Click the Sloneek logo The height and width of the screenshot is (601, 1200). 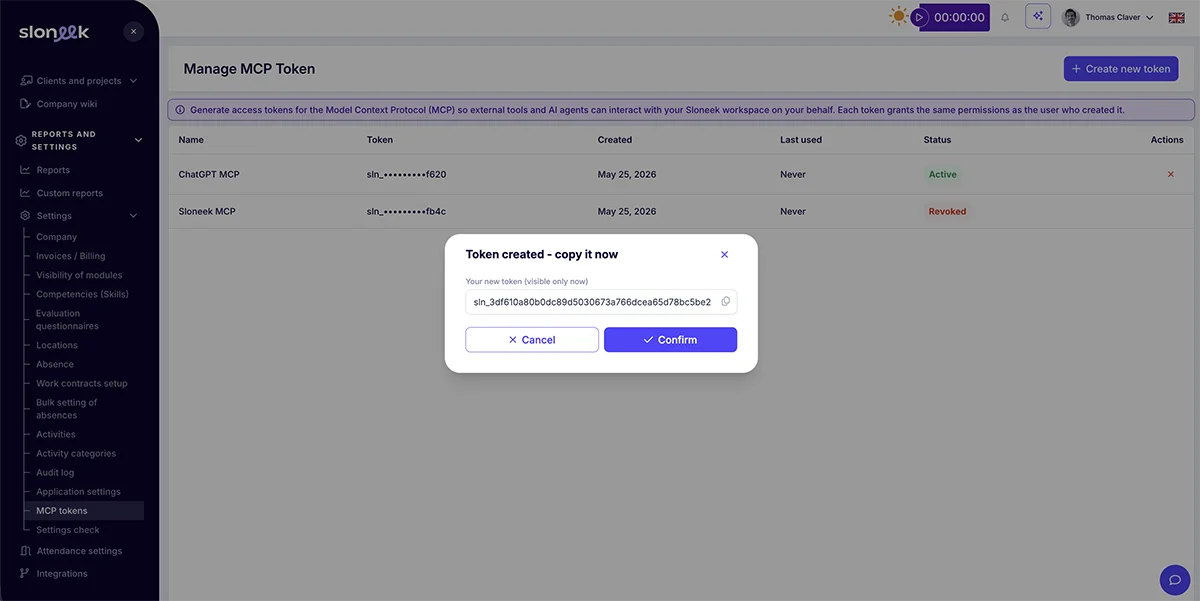[54, 33]
